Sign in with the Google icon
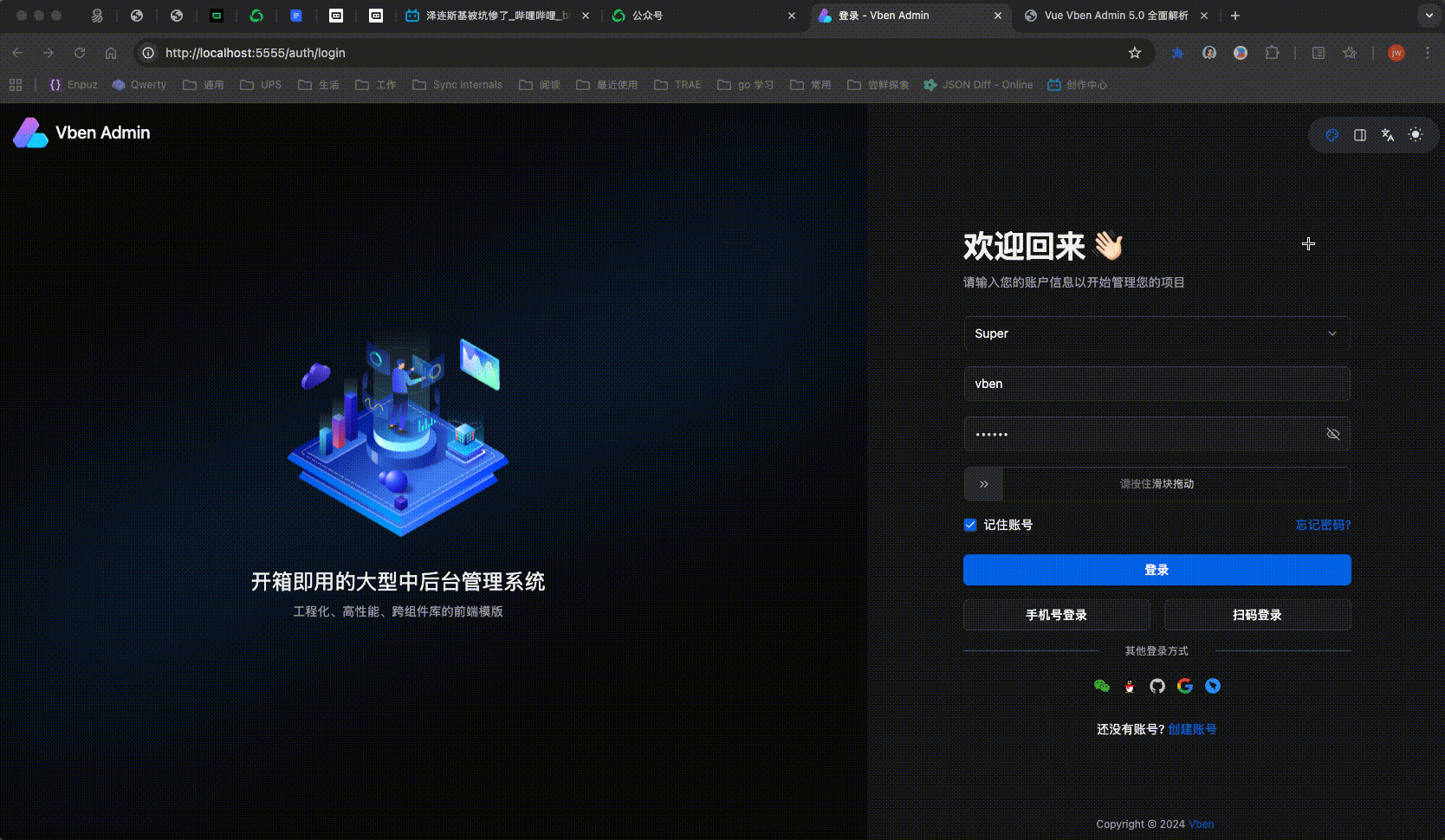Viewport: 1445px width, 840px height. (1185, 686)
